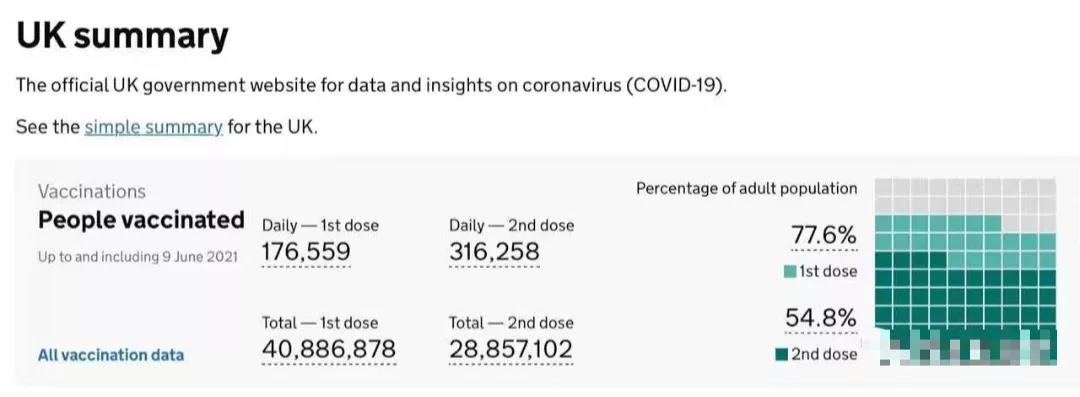Image resolution: width=1080 pixels, height=397 pixels.
Task: Click the dark green 2nd dose legend swatch
Action: point(781,355)
